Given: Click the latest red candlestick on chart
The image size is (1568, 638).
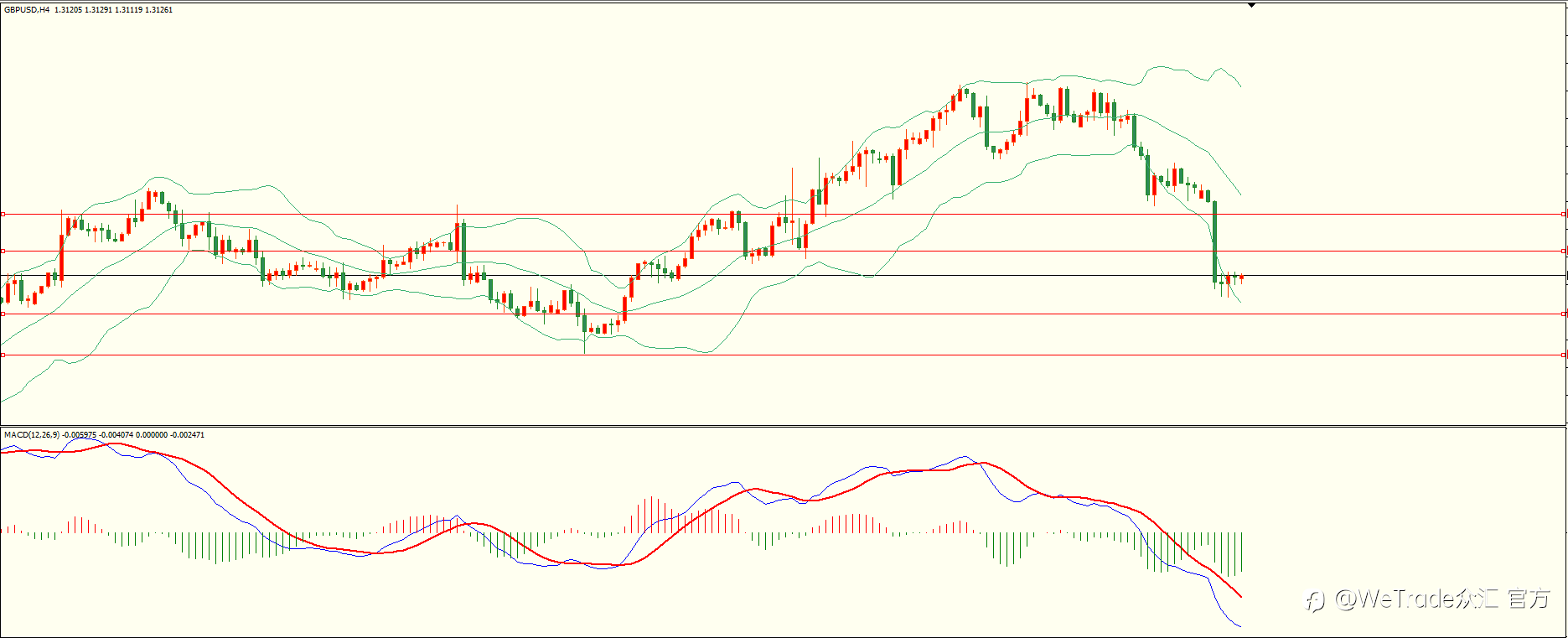Looking at the screenshot, I should pyautogui.click(x=1241, y=277).
